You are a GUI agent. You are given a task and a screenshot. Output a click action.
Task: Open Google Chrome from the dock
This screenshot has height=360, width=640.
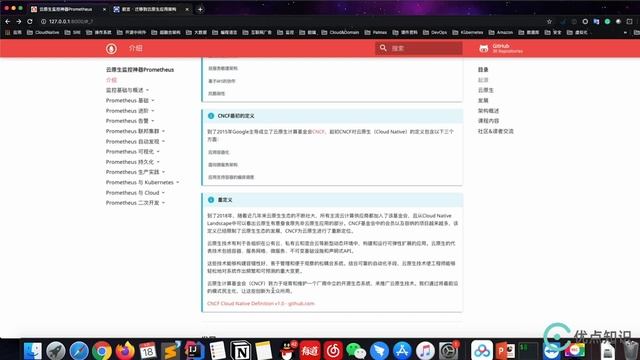click(x=102, y=351)
